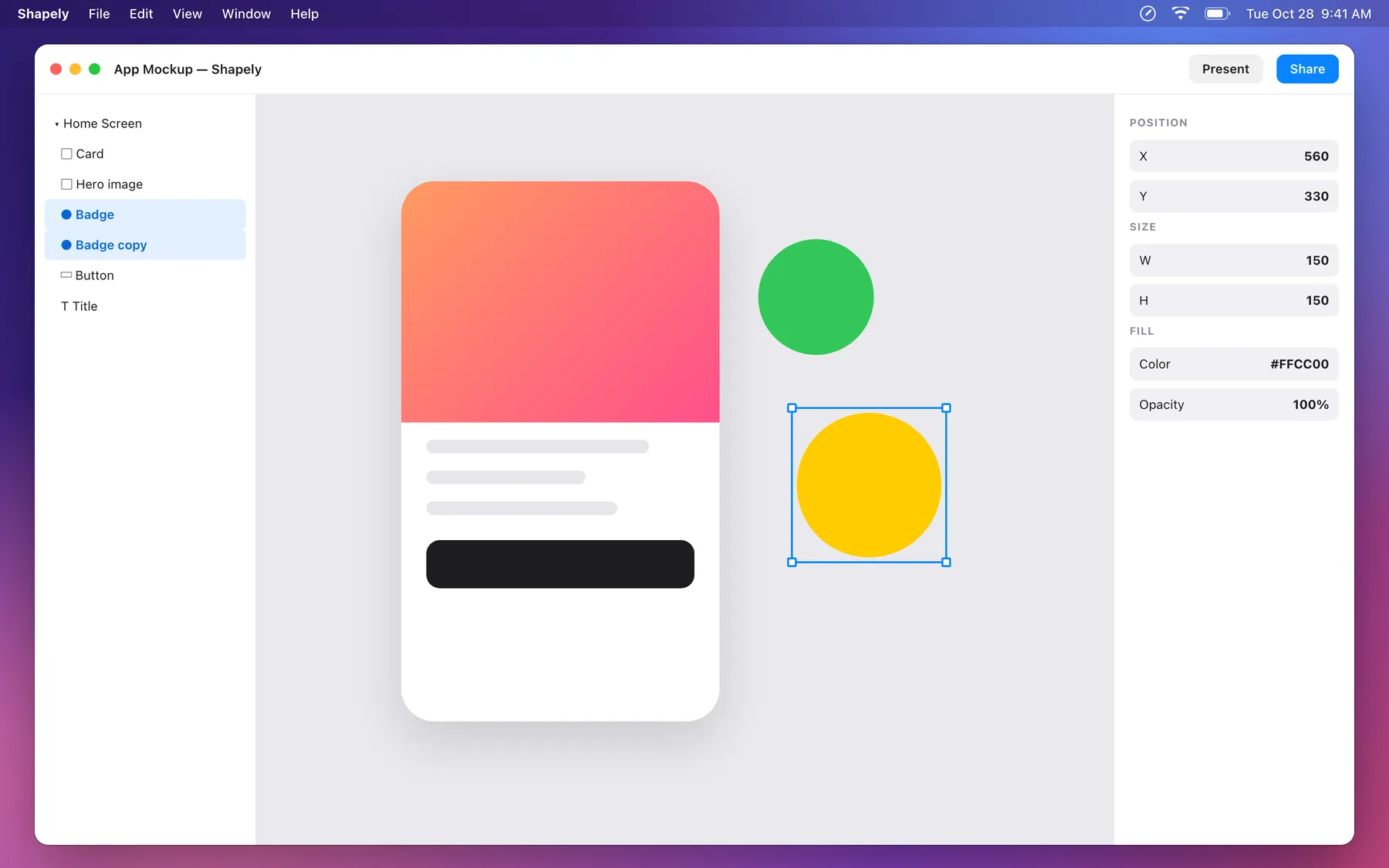Click the top-left selection handle

coord(792,408)
